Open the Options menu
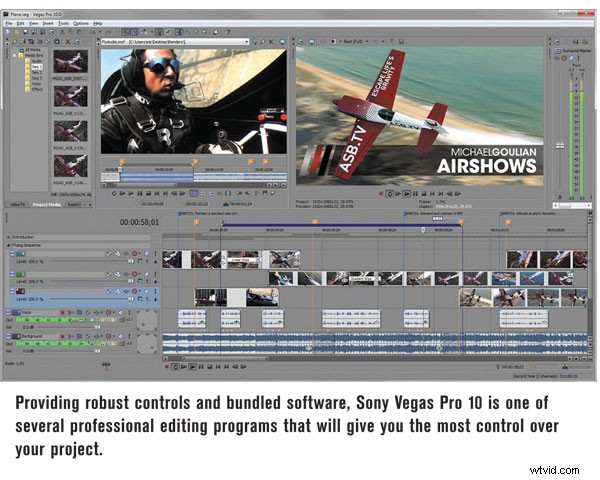This screenshot has height=480, width=600. (x=81, y=23)
